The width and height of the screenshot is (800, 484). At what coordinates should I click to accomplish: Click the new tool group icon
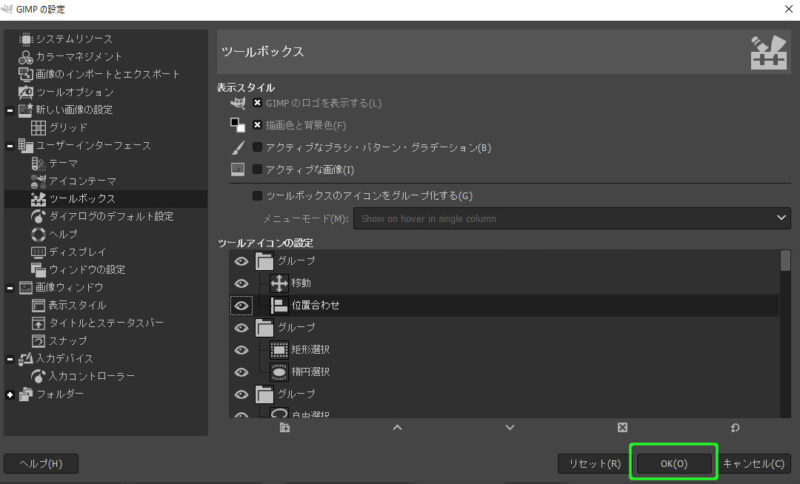click(x=285, y=427)
